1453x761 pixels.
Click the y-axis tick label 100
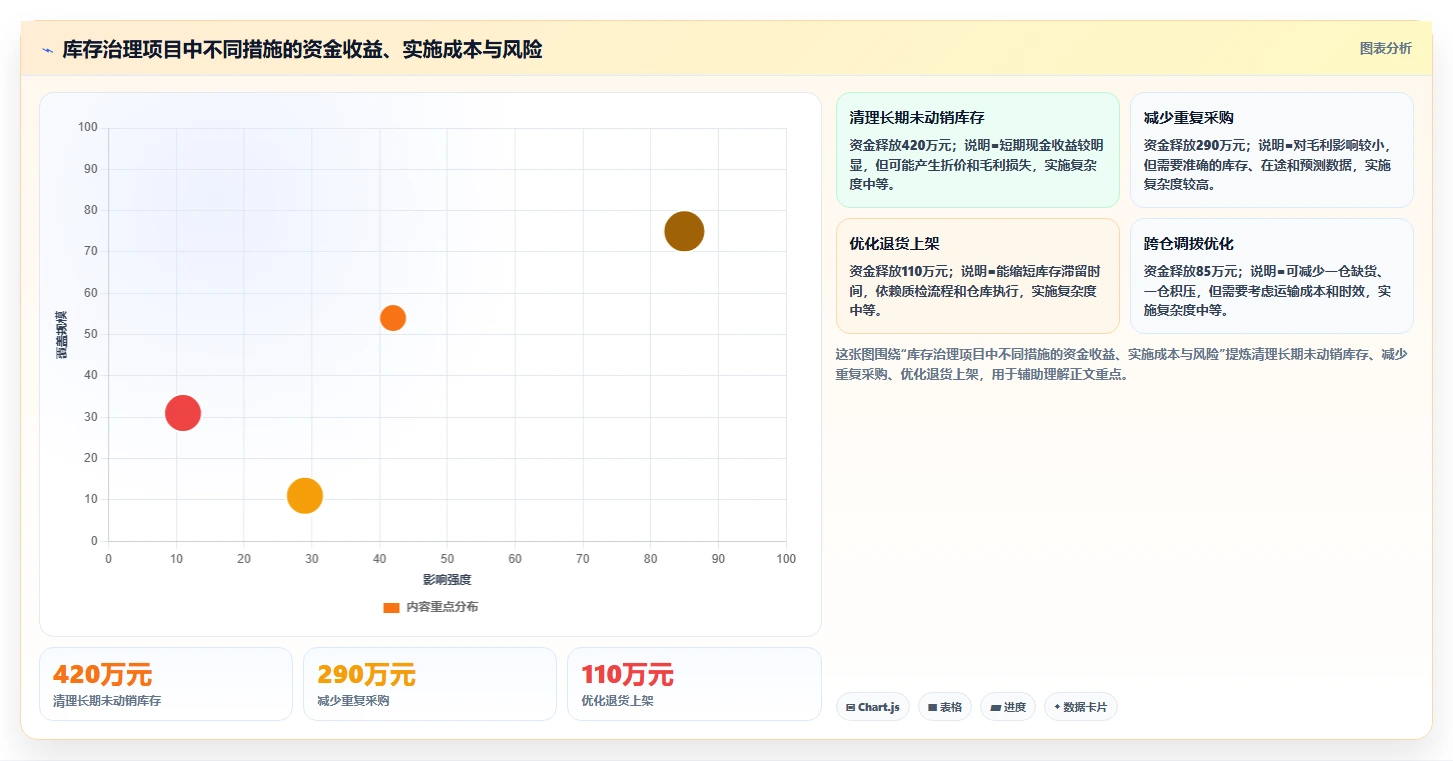[x=88, y=127]
